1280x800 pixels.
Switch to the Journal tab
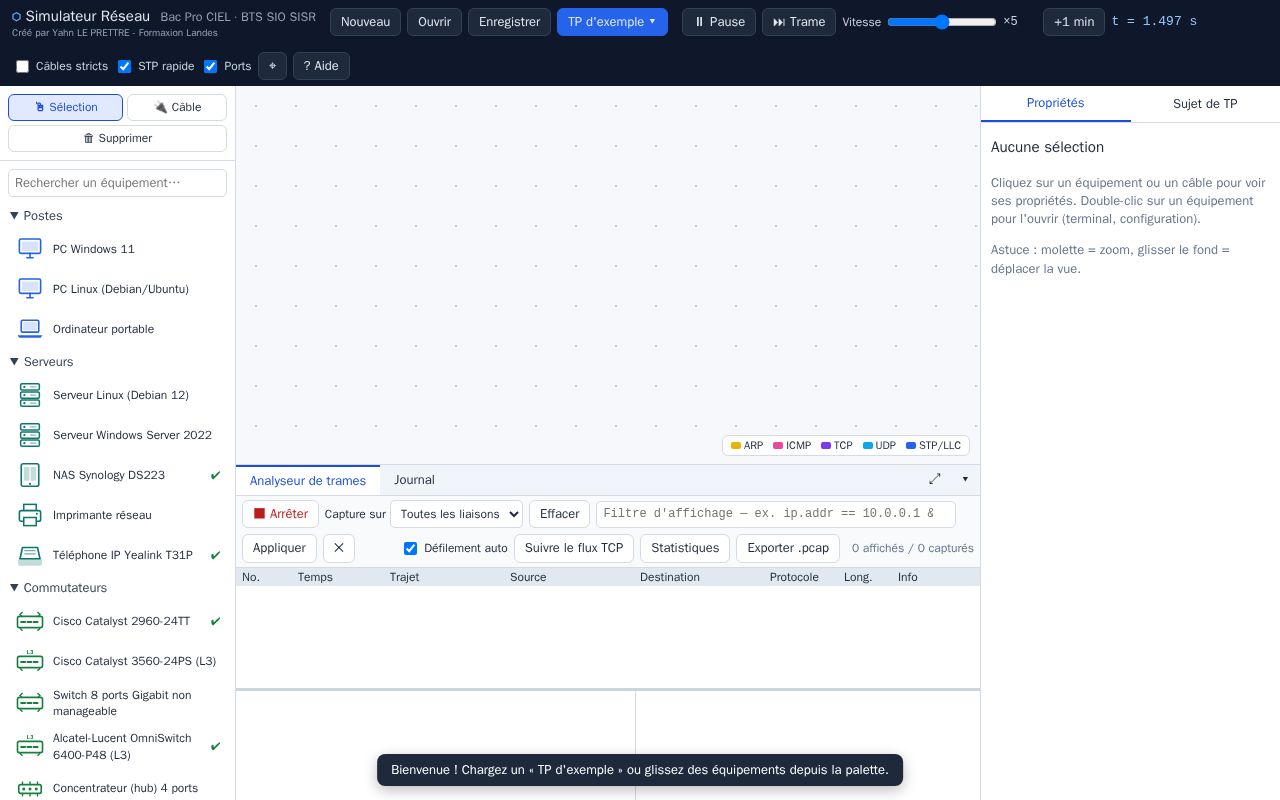point(414,480)
